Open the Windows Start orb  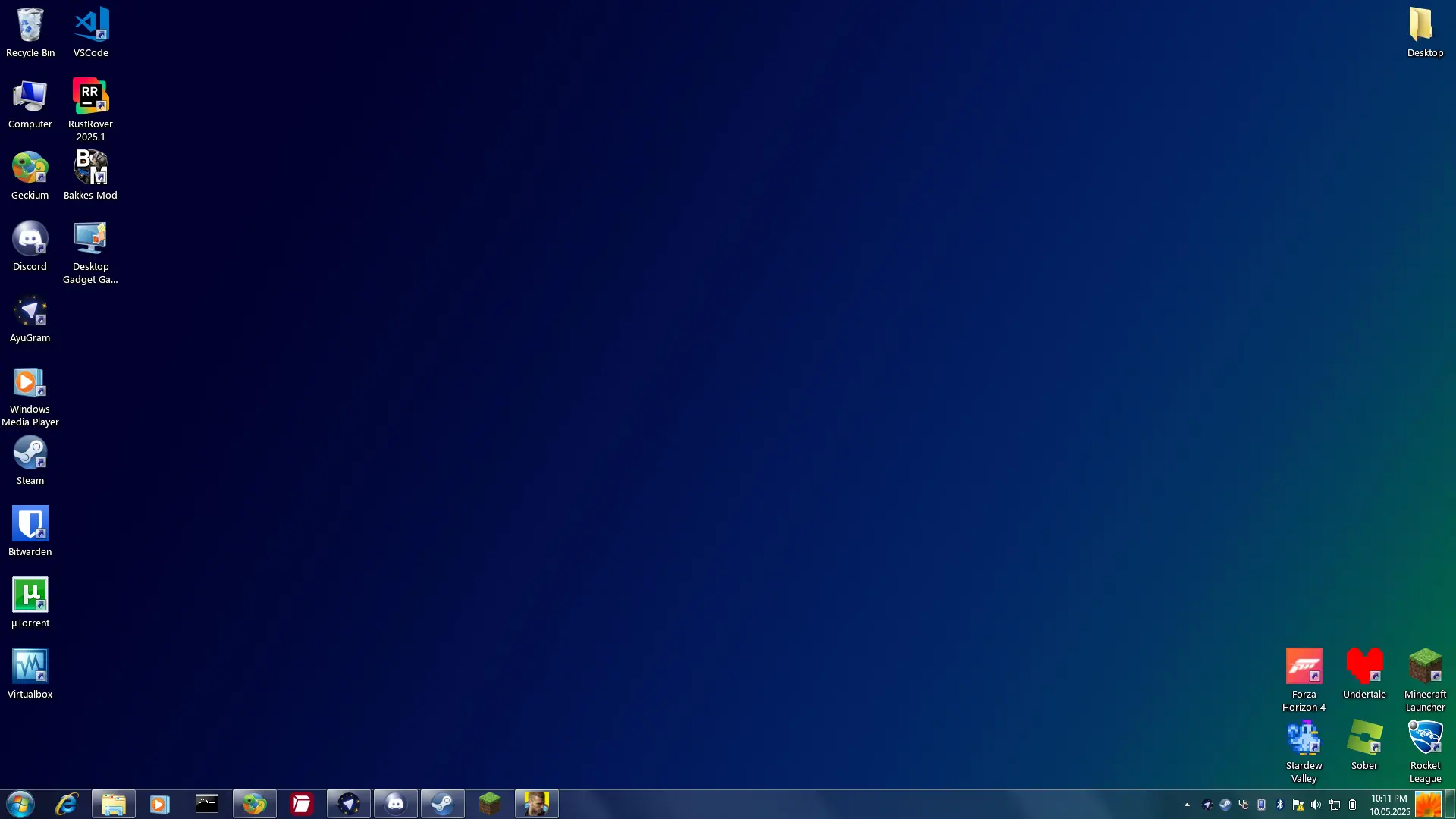20,804
